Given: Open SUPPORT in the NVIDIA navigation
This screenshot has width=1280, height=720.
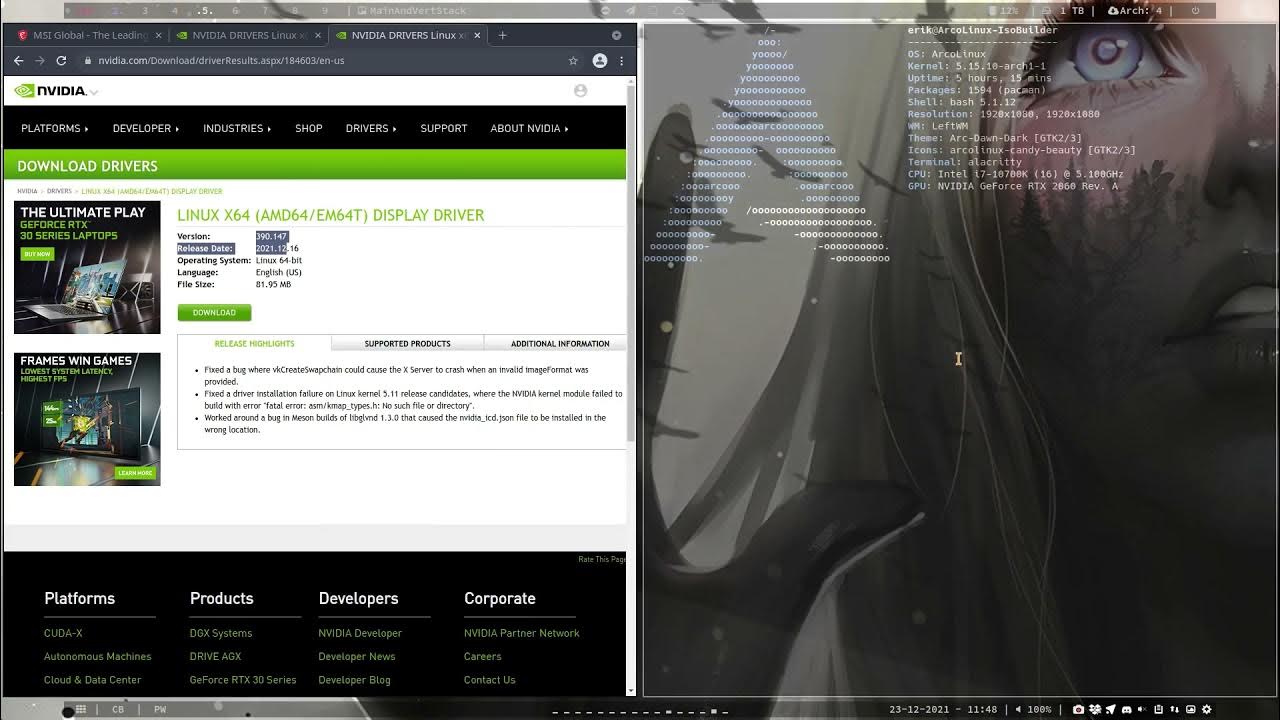Looking at the screenshot, I should 444,128.
